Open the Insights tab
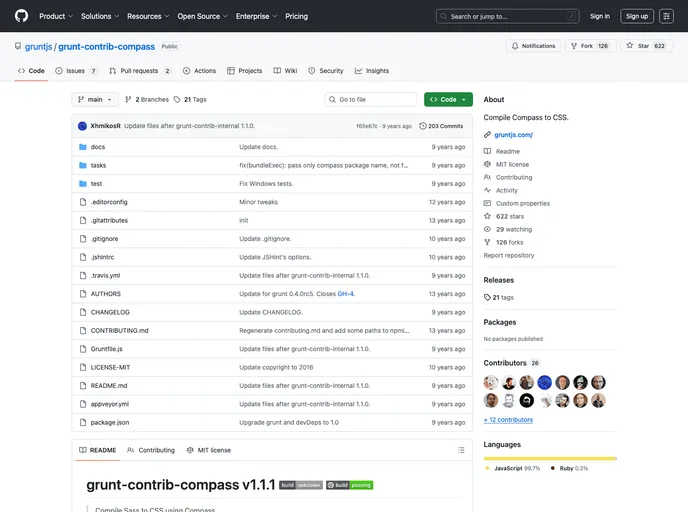This screenshot has height=512, width=688. [372, 71]
